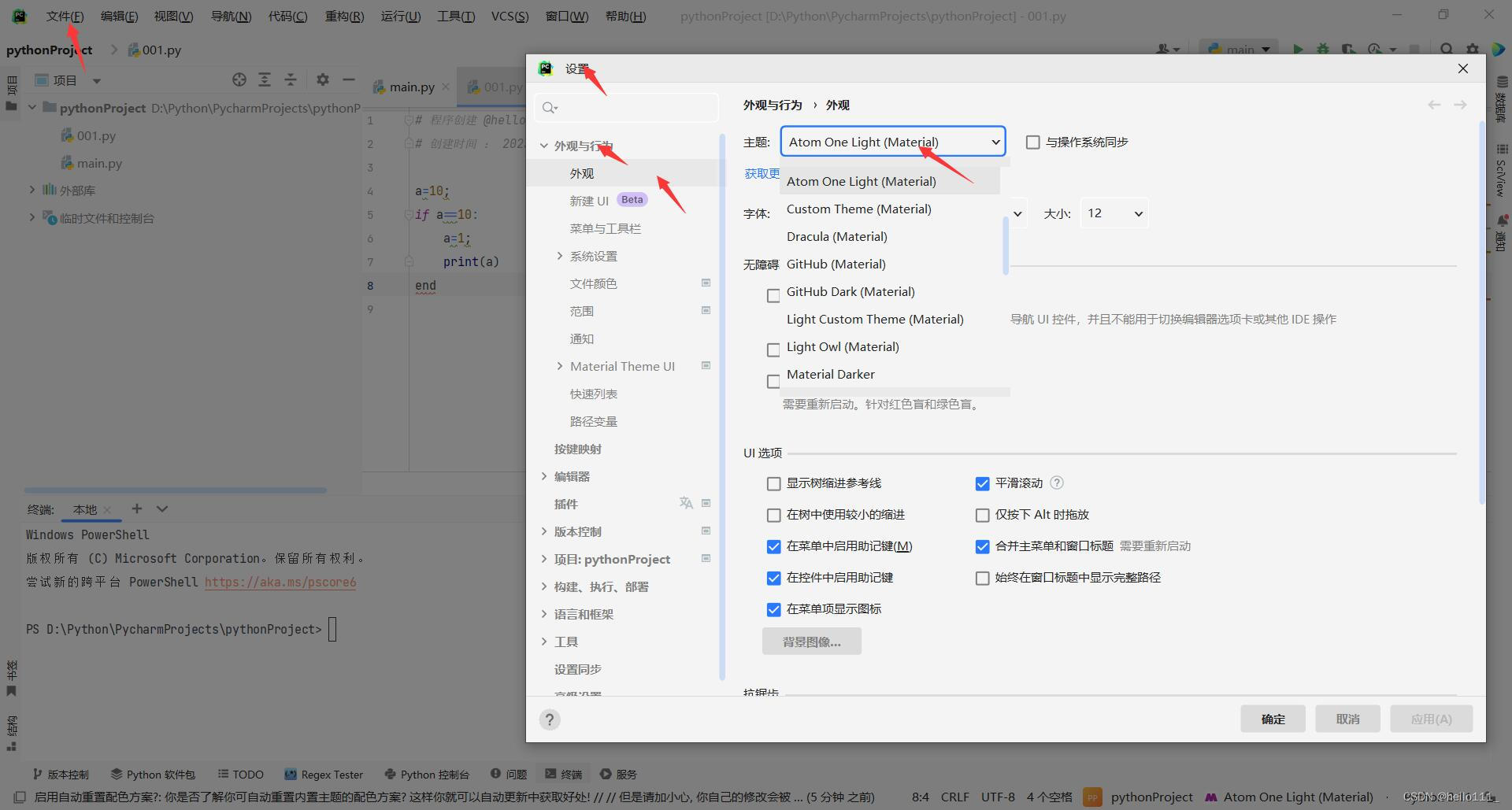Add a new terminal tab

click(x=136, y=509)
